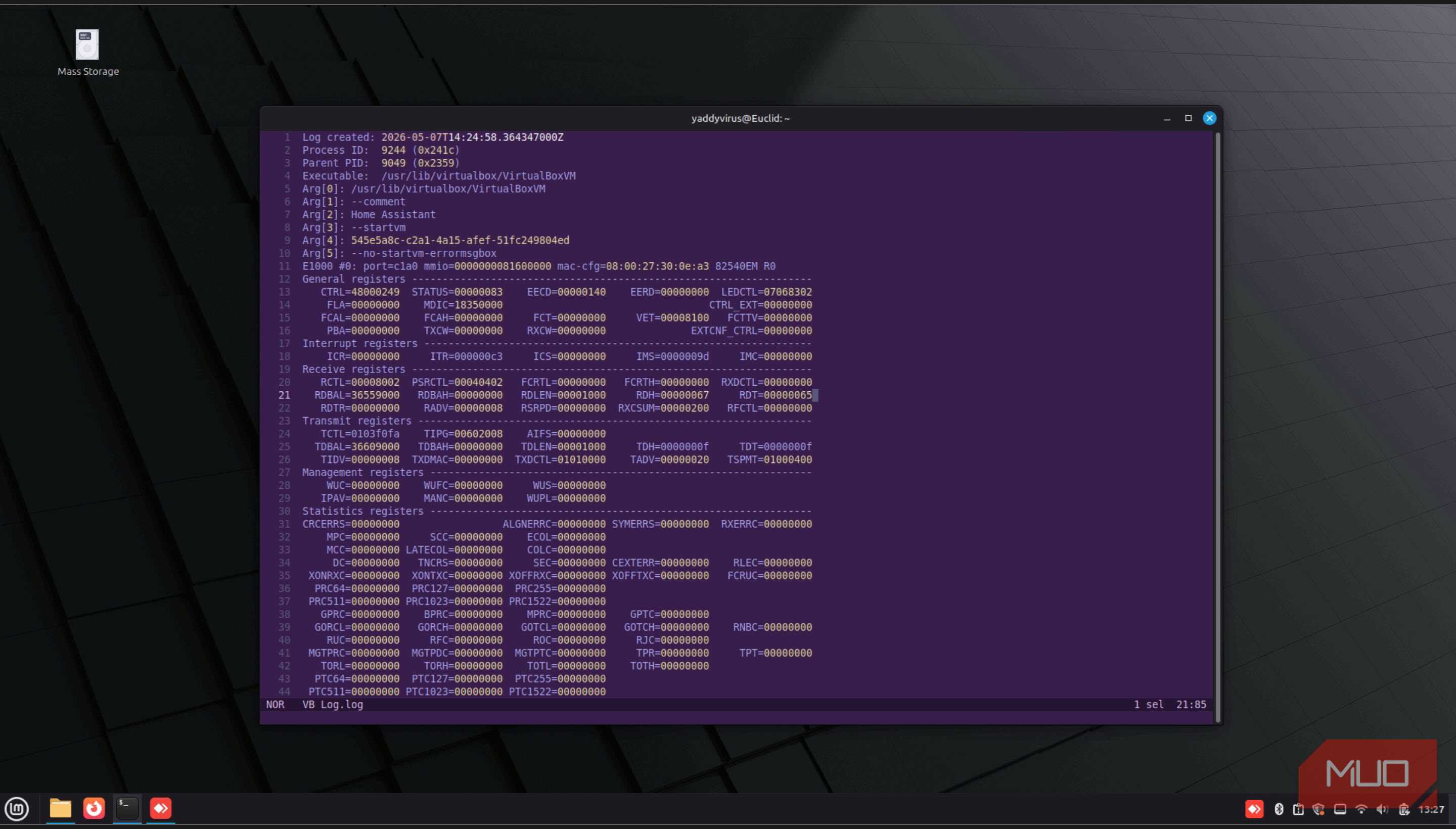The height and width of the screenshot is (829, 1456).
Task: Open the Bluetooth tray icon
Action: coord(1279,809)
